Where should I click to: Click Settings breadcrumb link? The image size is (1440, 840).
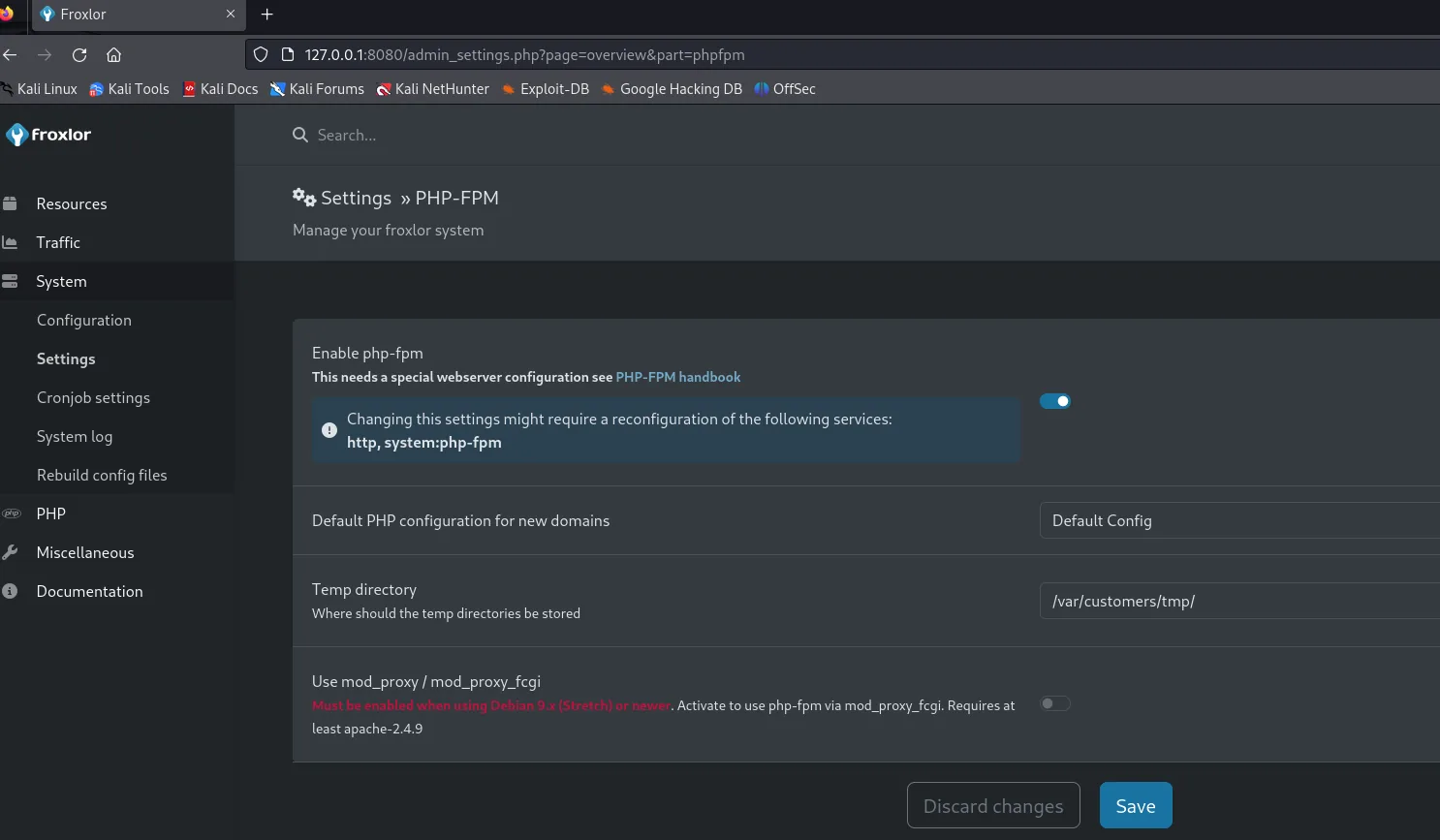point(356,198)
